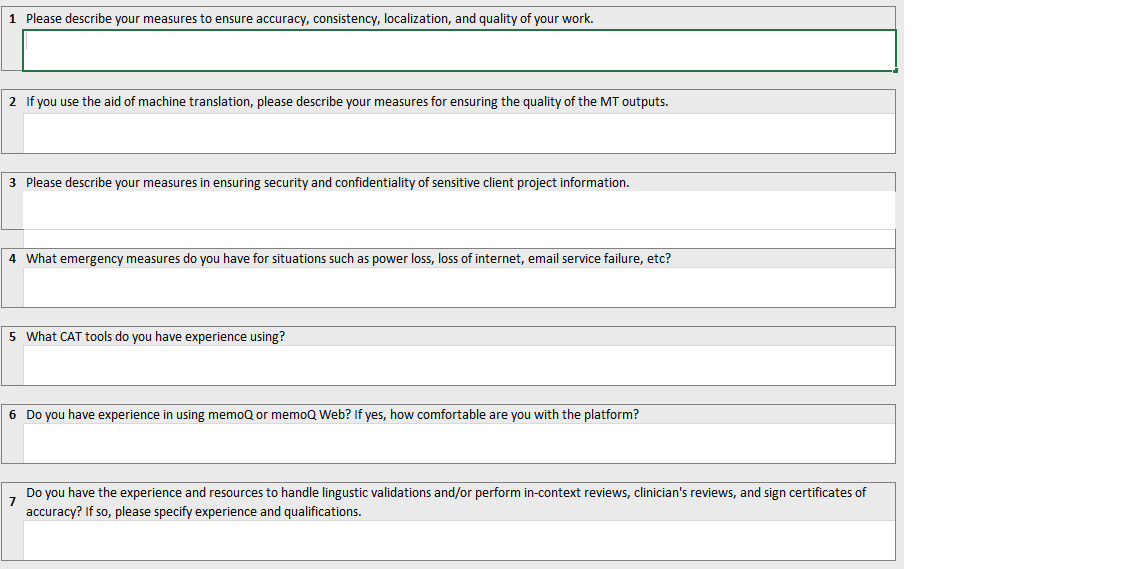Click question text about memoQ or memoQ Web

pos(333,414)
